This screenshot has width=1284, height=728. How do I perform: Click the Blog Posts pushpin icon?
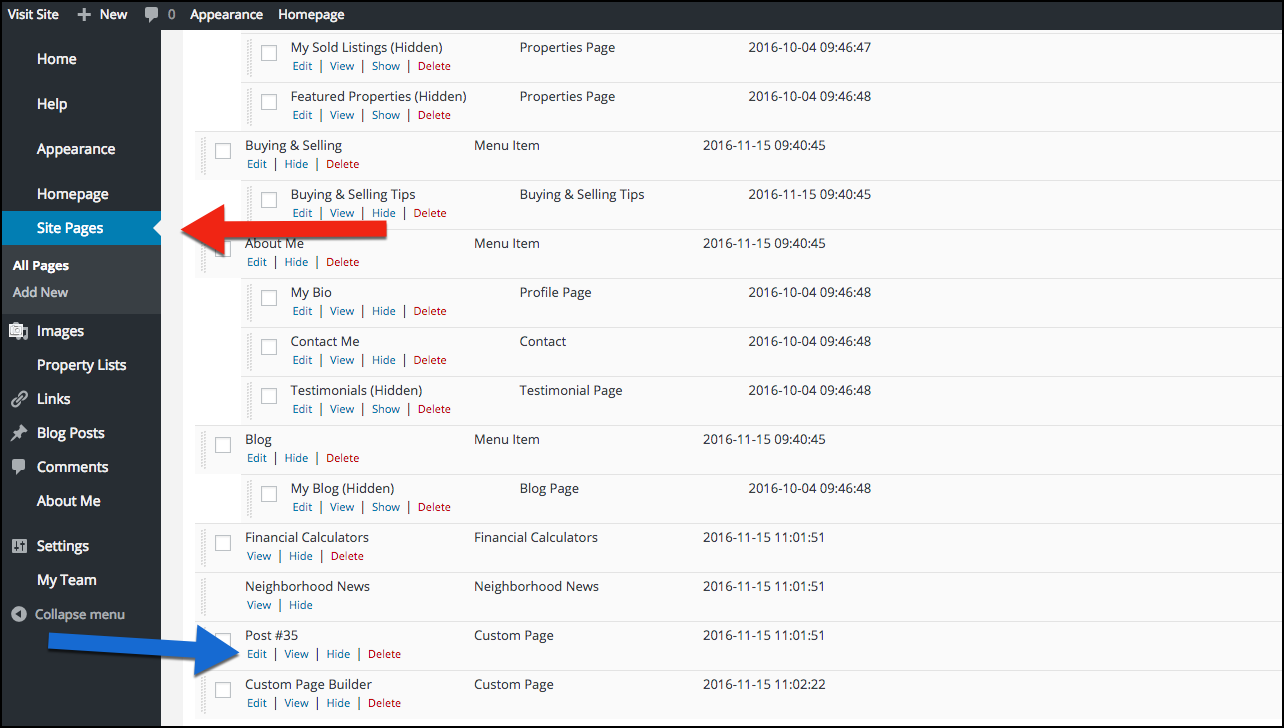(x=18, y=433)
